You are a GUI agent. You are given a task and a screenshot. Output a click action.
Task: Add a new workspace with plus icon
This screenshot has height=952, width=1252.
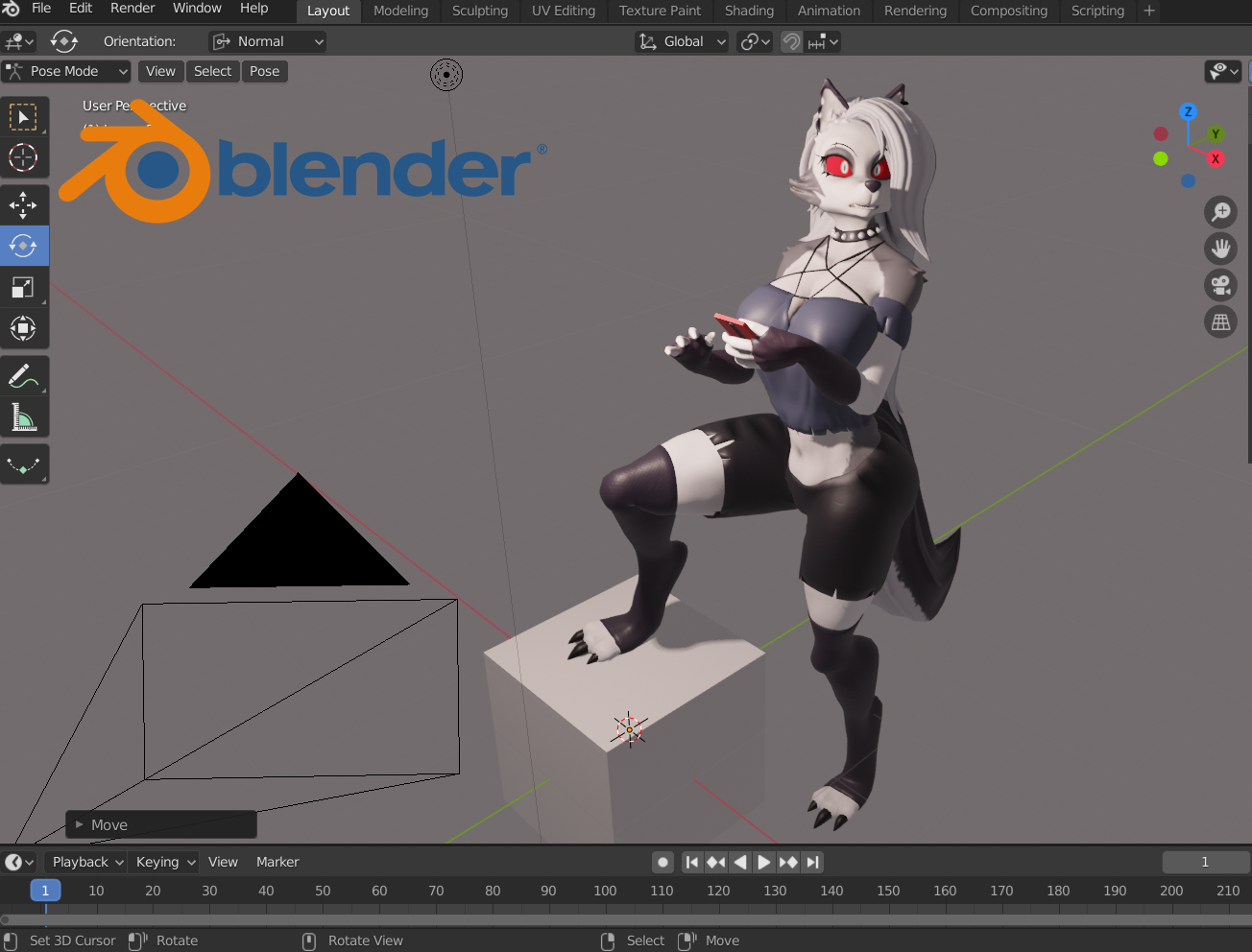click(x=1149, y=11)
